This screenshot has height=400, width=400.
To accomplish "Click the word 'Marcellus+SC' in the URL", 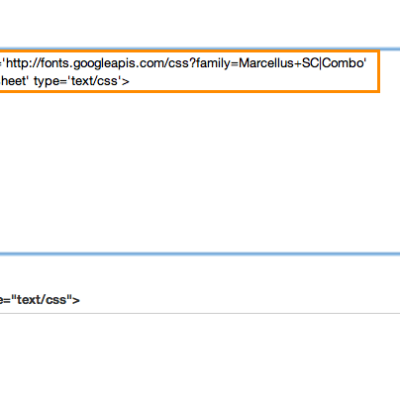I will (279, 63).
